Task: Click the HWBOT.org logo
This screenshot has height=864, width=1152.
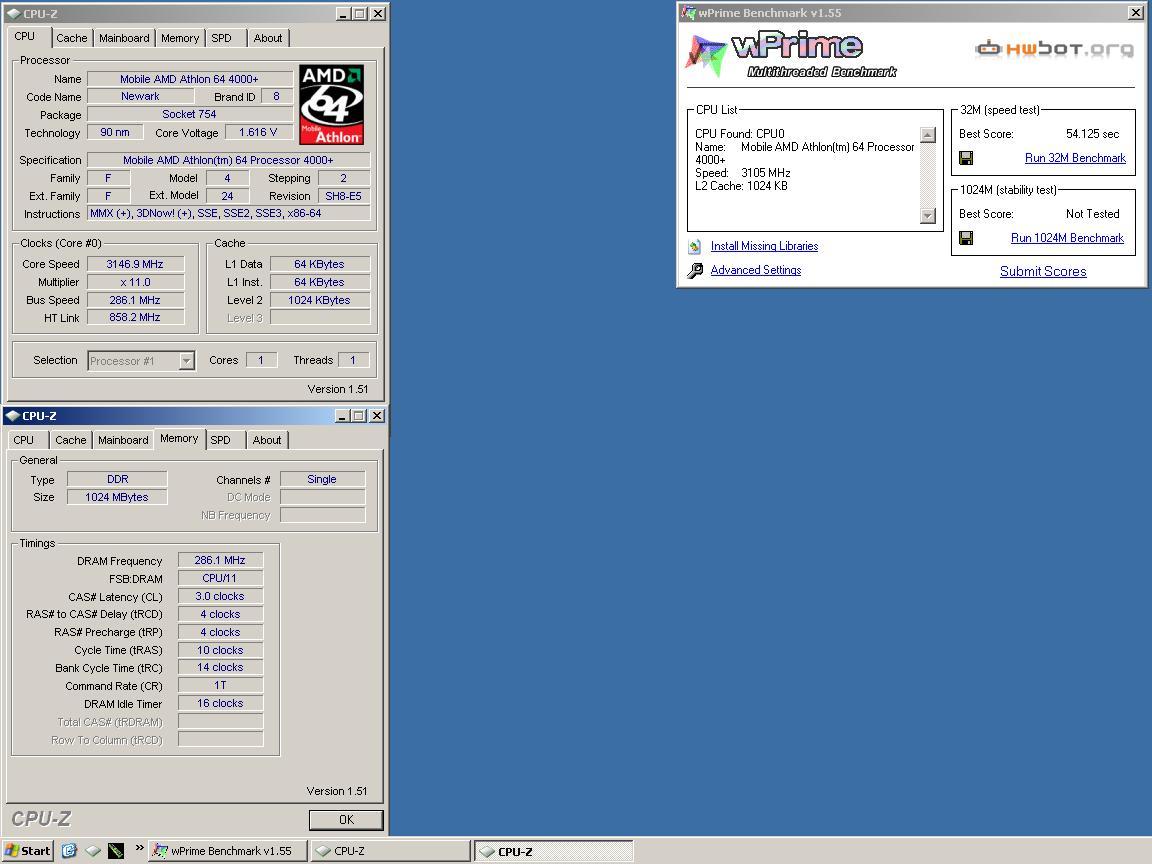Action: (x=1054, y=48)
